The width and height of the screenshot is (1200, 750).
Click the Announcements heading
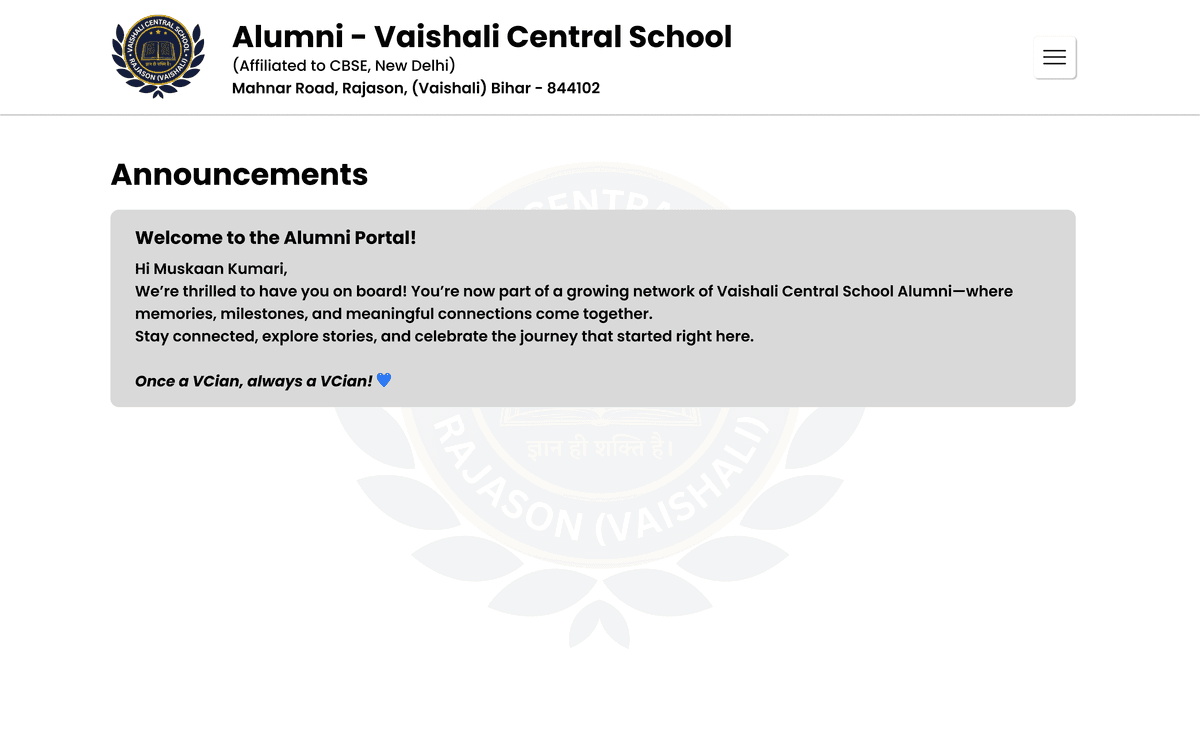tap(239, 174)
